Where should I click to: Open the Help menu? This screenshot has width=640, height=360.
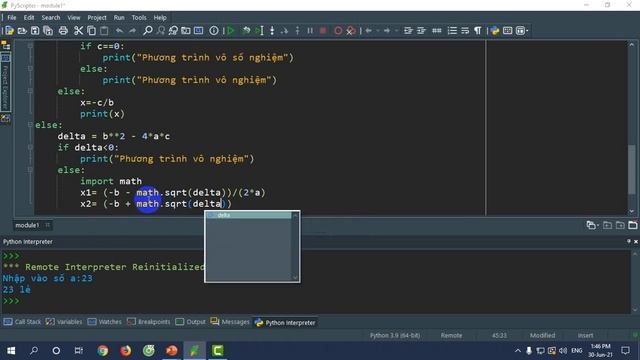coord(160,18)
